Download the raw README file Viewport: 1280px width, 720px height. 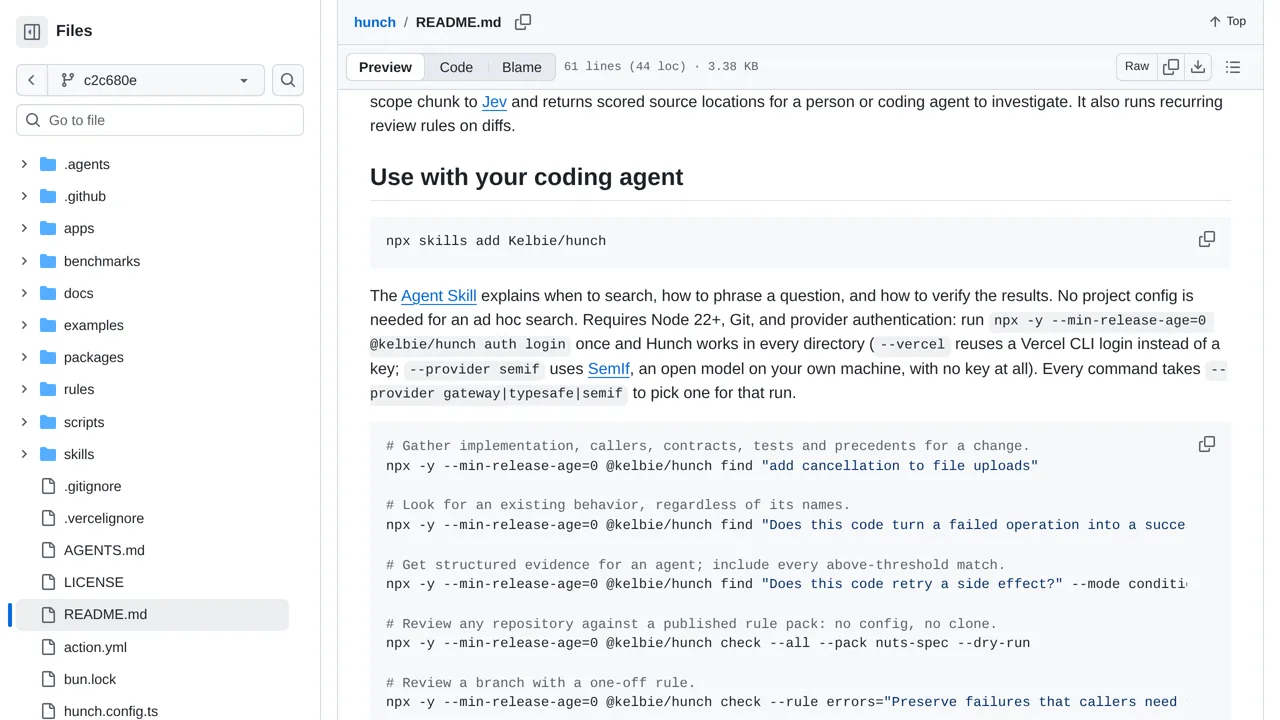[1198, 67]
